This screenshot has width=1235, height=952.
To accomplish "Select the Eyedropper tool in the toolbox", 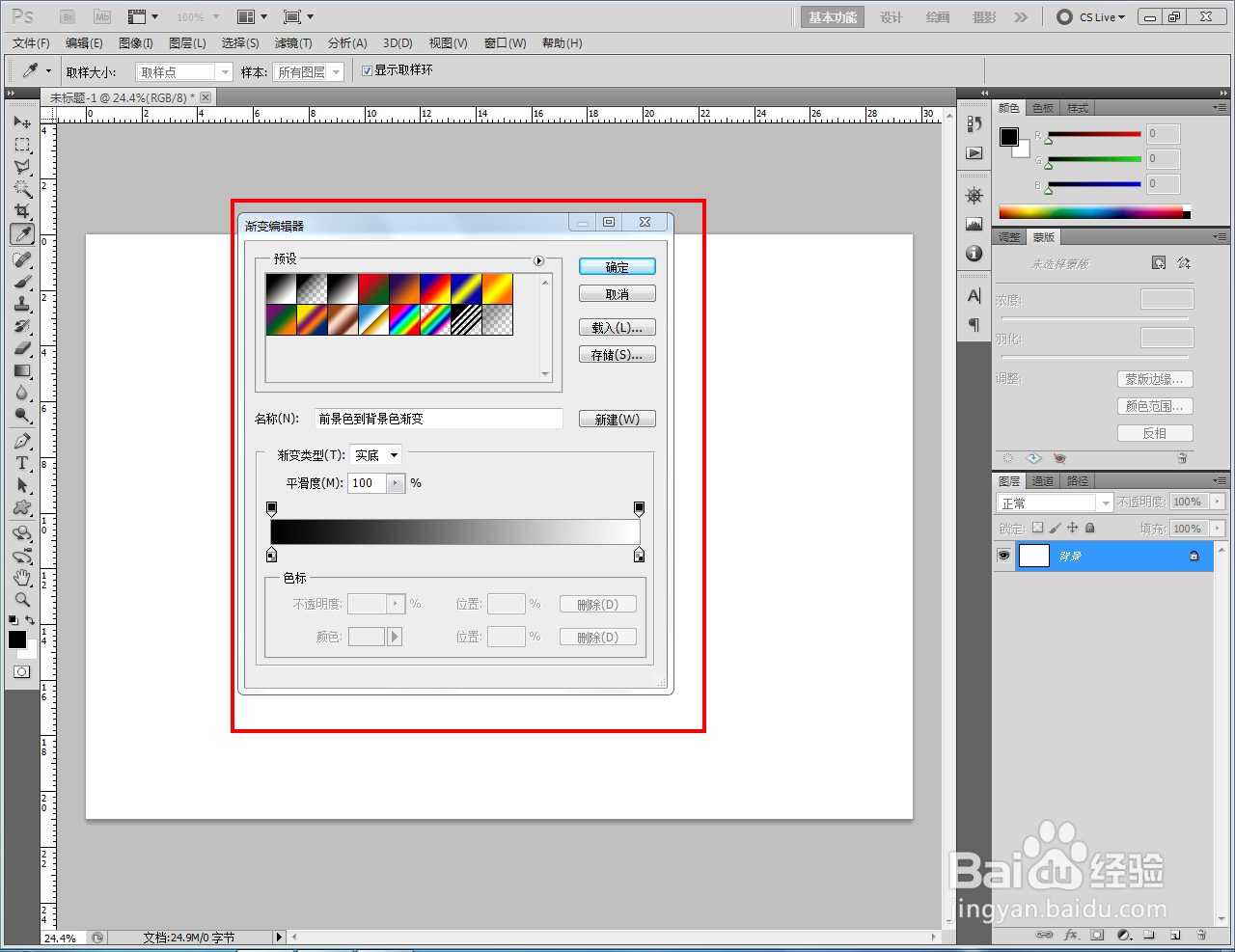I will point(22,233).
